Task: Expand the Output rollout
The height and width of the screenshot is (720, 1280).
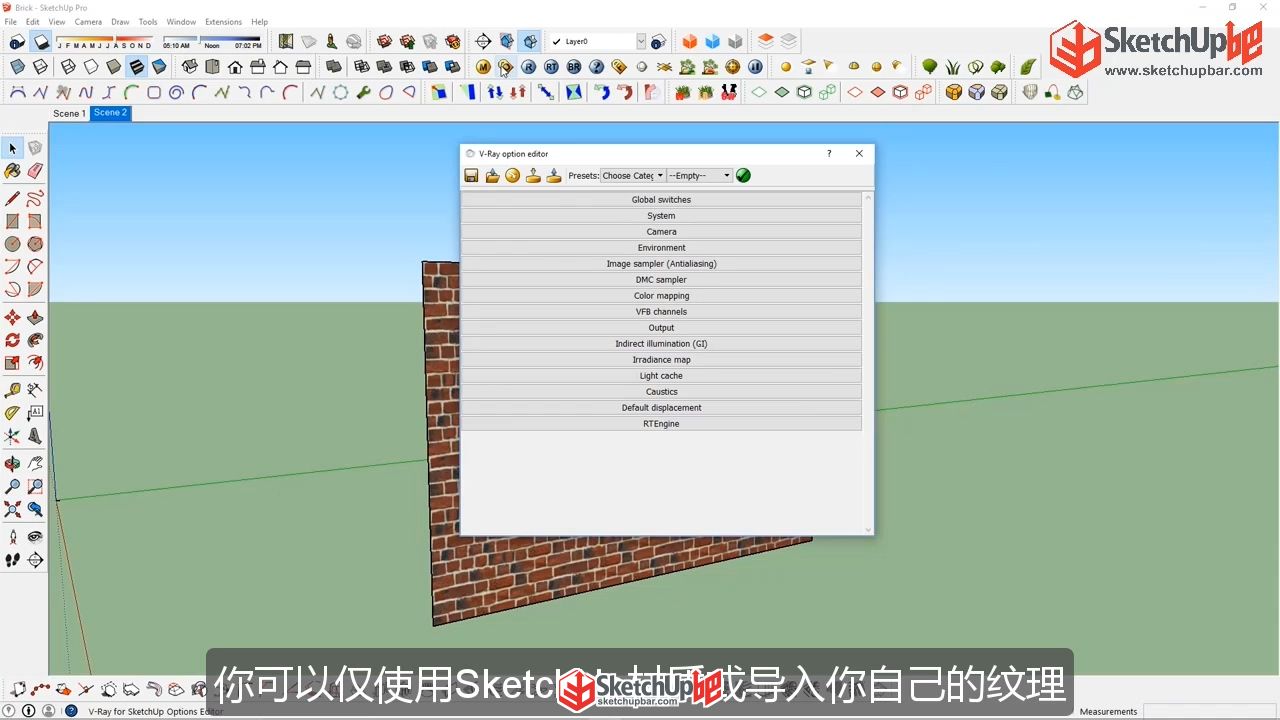Action: tap(661, 328)
